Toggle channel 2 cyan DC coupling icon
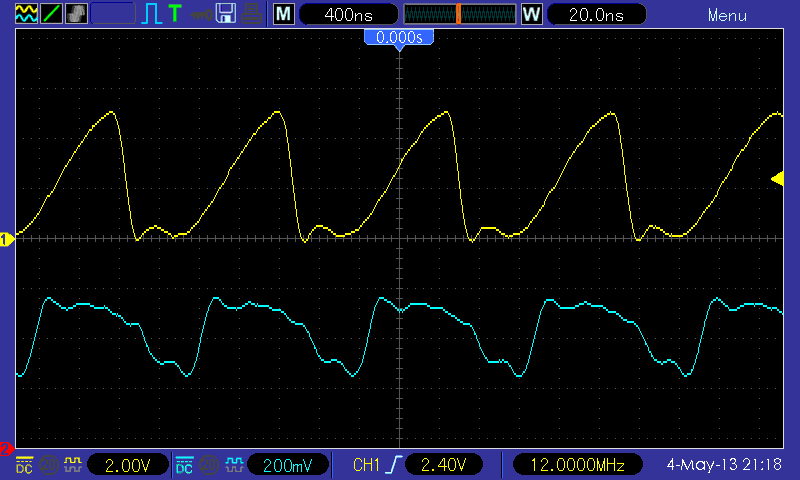800x480 pixels. click(184, 465)
